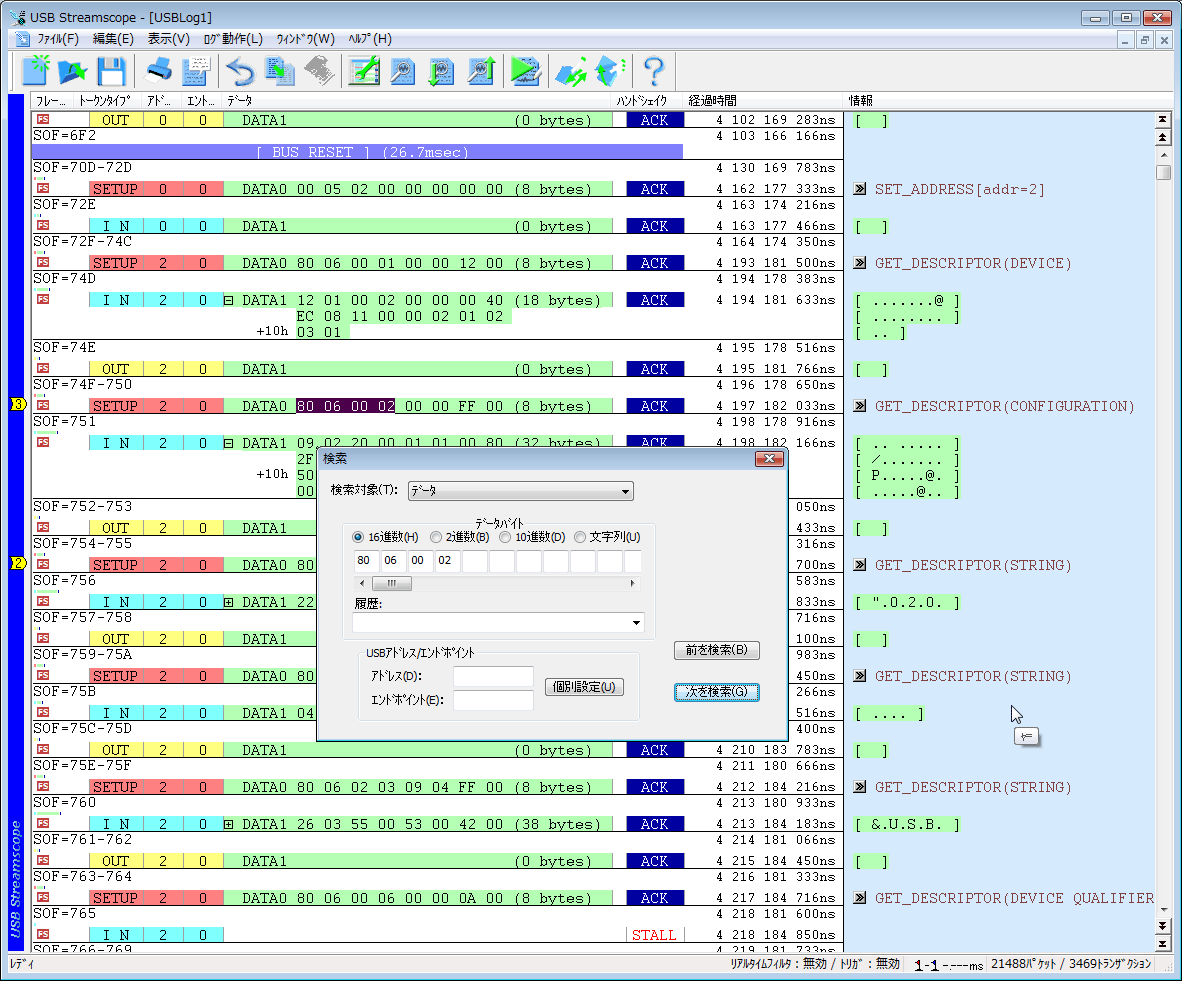The width and height of the screenshot is (1182, 981).
Task: Click left arrow of data byte scrollbar
Action: coord(362,583)
